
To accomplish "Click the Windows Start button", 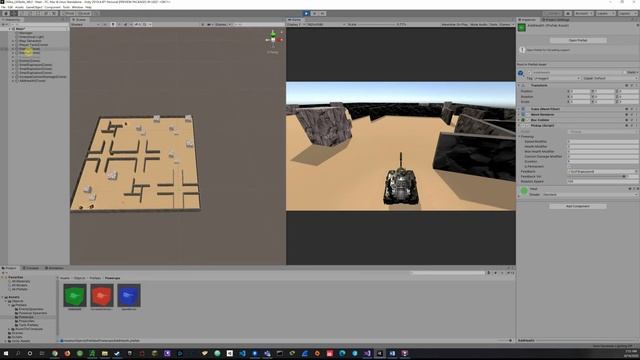I will coord(6,353).
